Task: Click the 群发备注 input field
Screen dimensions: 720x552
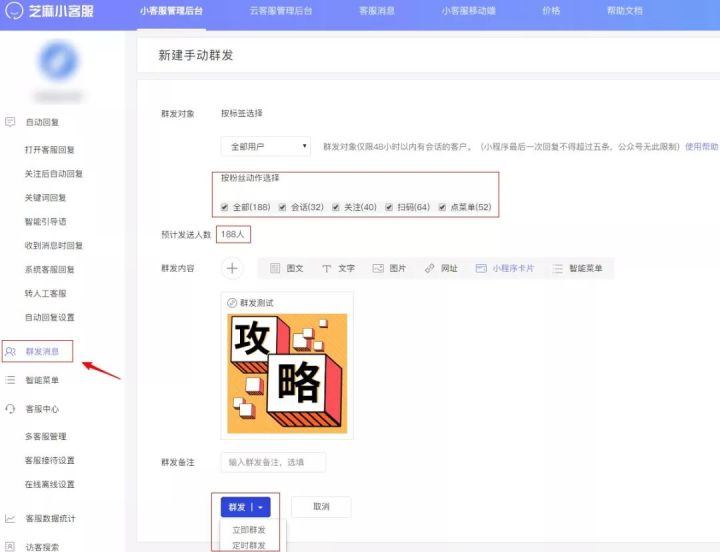Action: click(273, 462)
